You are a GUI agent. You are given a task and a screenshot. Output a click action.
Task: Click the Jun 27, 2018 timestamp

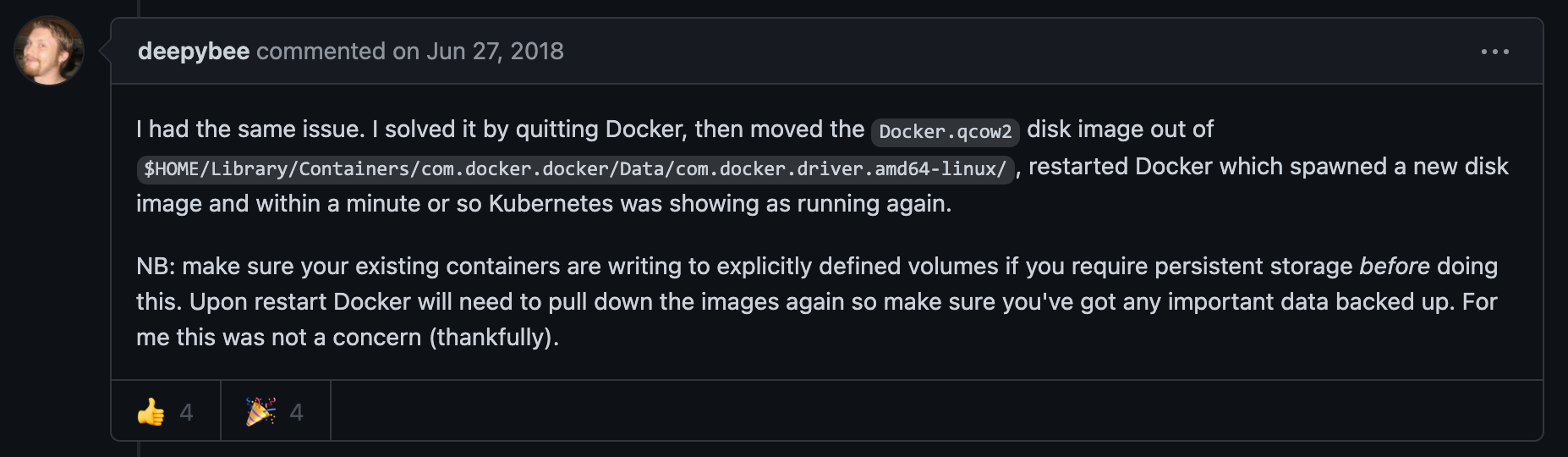[495, 52]
